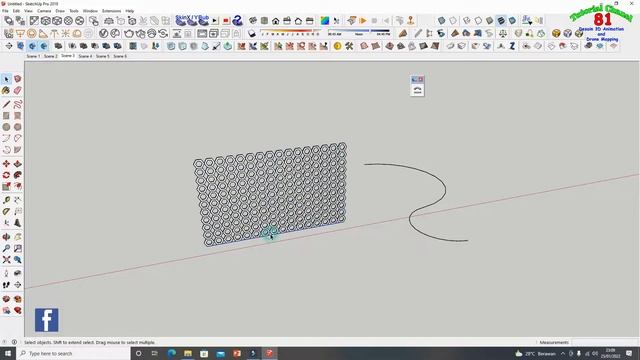
Task: Click the Facebook logo overlay
Action: 47,320
